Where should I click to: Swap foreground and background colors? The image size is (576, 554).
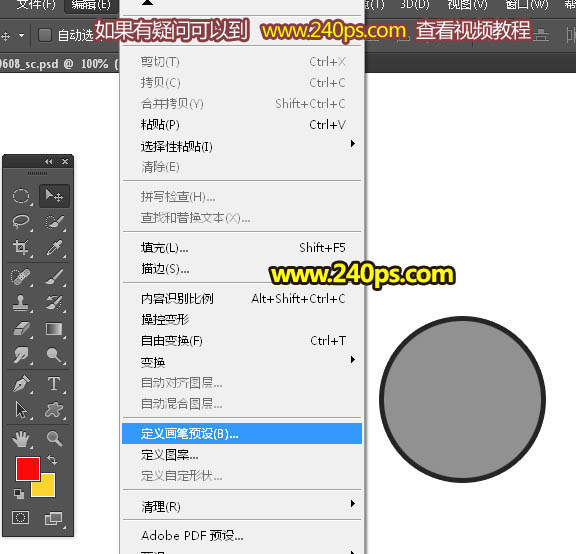tap(52, 460)
